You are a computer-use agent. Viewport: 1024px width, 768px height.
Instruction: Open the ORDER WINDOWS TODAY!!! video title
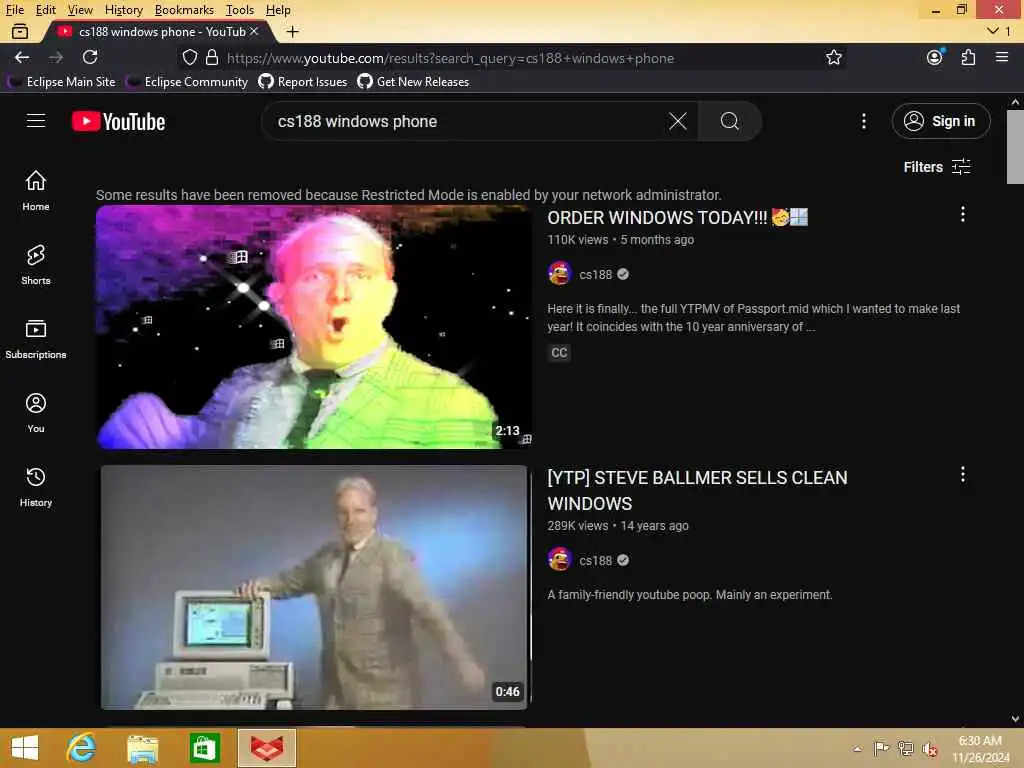[x=677, y=217]
